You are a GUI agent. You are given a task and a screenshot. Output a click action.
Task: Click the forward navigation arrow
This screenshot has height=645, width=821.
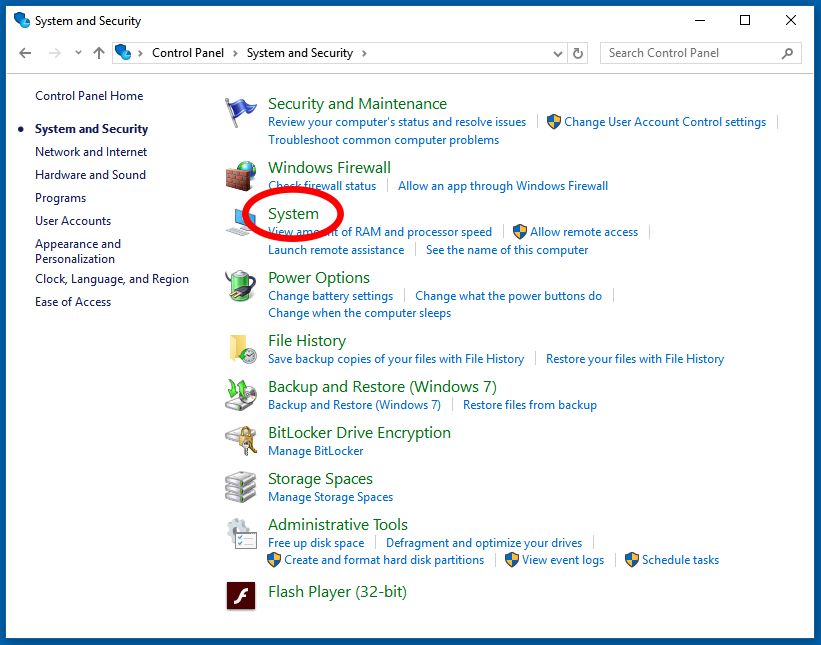click(x=54, y=53)
